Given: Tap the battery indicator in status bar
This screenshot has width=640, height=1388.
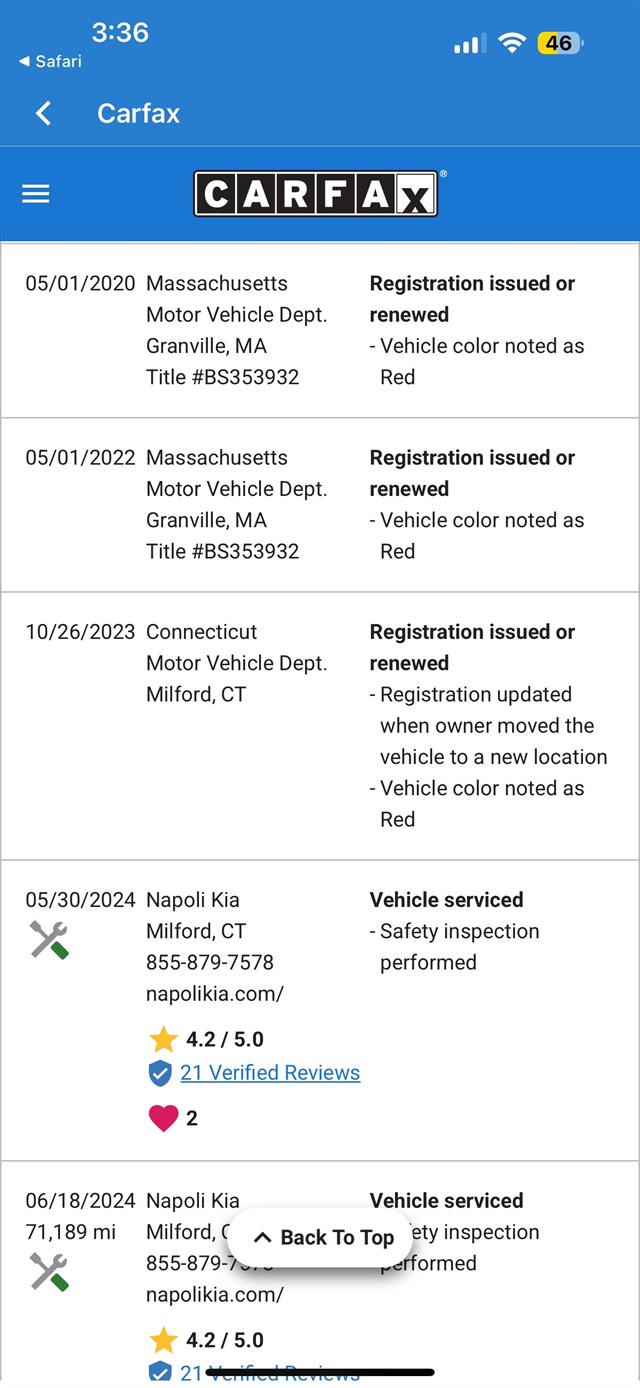Looking at the screenshot, I should pyautogui.click(x=559, y=43).
